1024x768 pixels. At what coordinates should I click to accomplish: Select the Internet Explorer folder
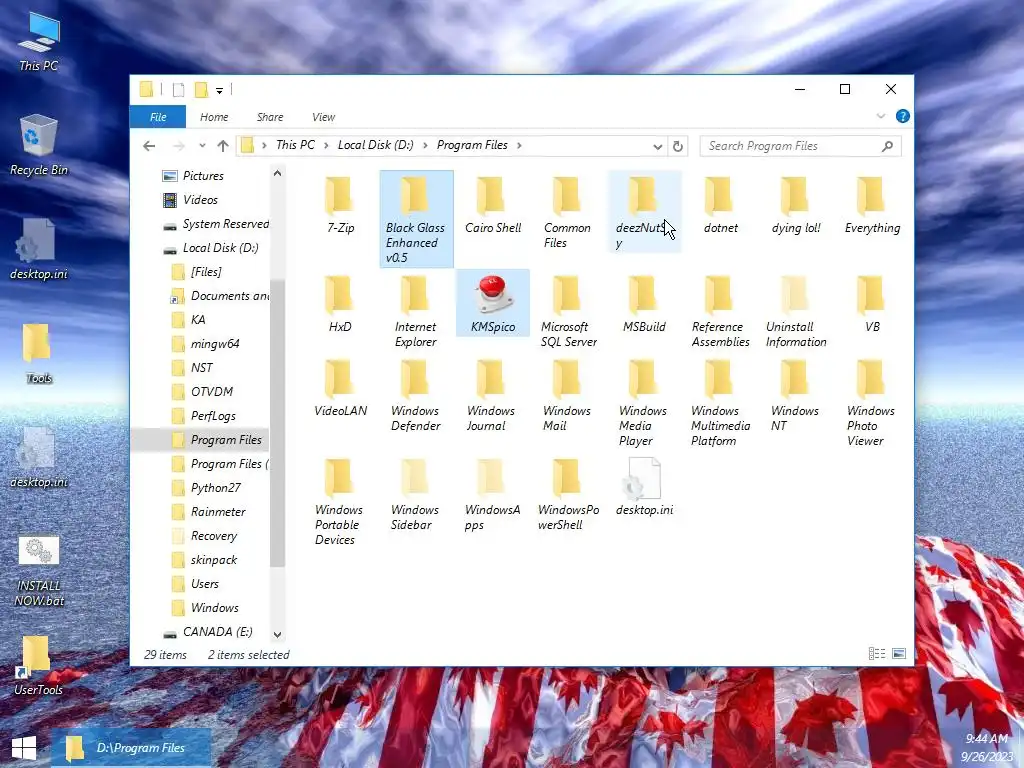(416, 311)
